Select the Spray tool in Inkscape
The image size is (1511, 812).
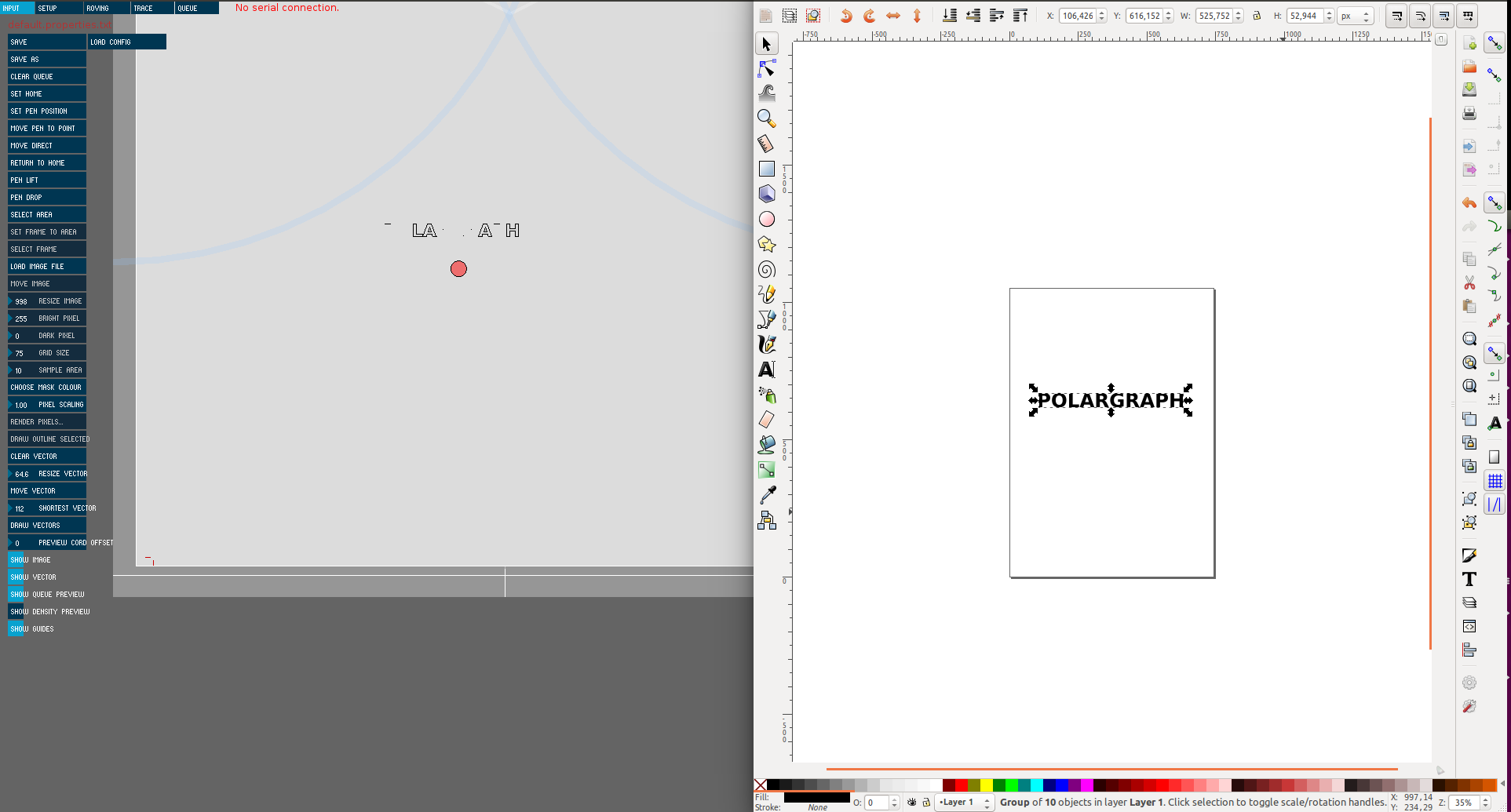tap(767, 395)
